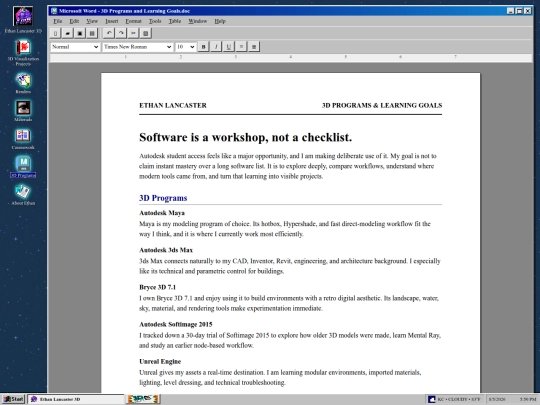
Task: Click the horizontal ruler
Action: [291, 57]
